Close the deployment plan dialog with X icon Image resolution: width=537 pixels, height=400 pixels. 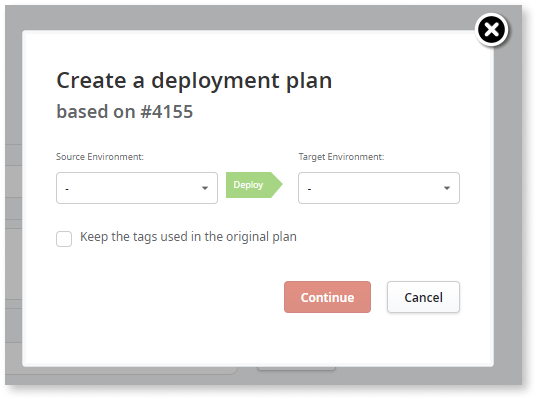coord(491,29)
